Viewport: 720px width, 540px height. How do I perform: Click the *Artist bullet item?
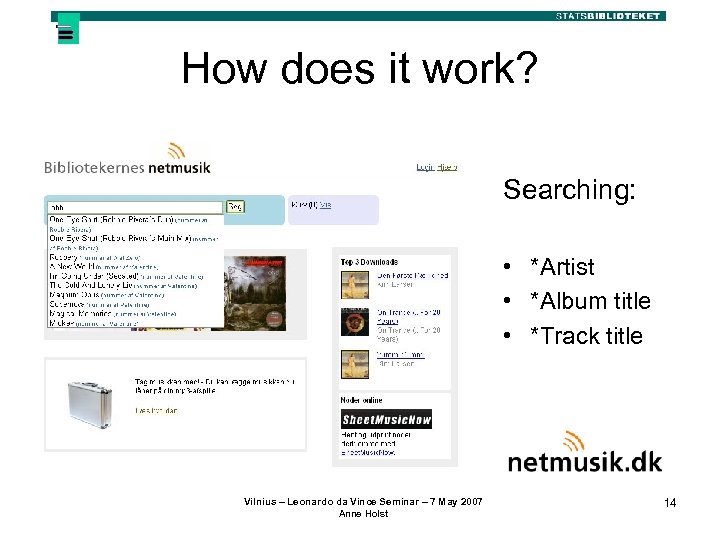coord(562,267)
